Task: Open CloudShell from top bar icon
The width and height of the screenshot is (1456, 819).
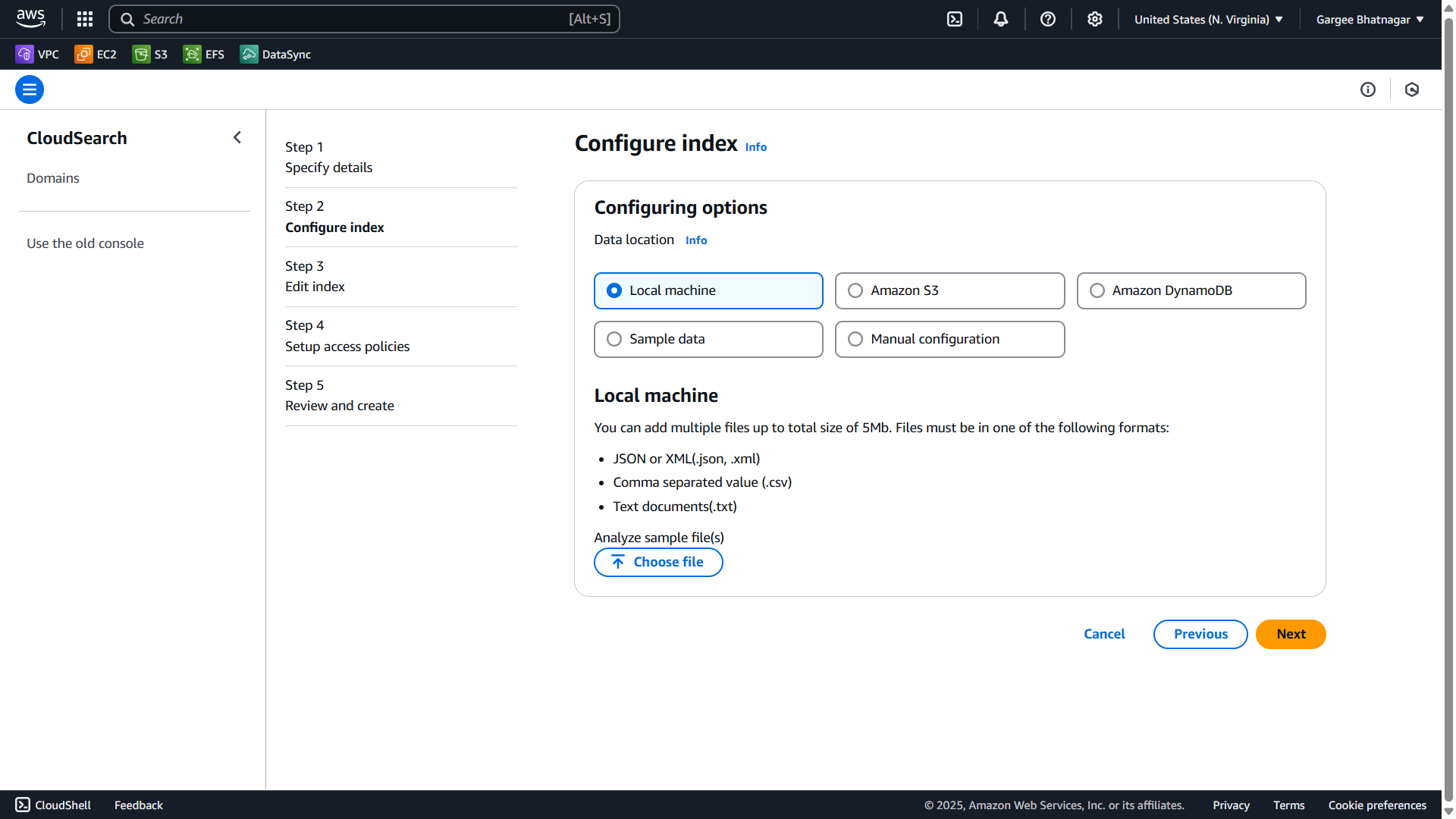Action: [x=955, y=19]
